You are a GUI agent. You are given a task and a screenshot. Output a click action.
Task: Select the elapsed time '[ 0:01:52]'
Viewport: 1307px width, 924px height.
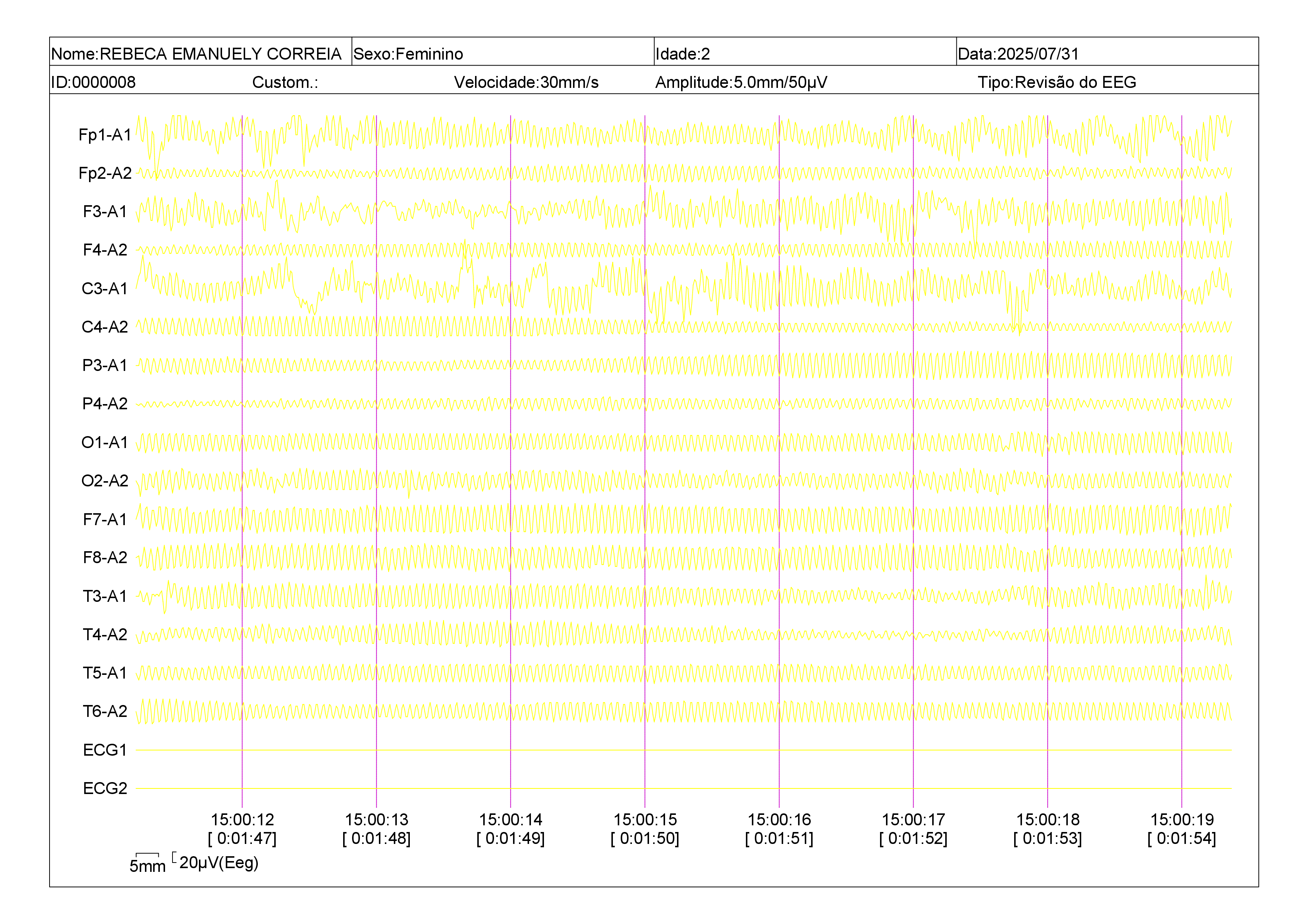(x=914, y=839)
